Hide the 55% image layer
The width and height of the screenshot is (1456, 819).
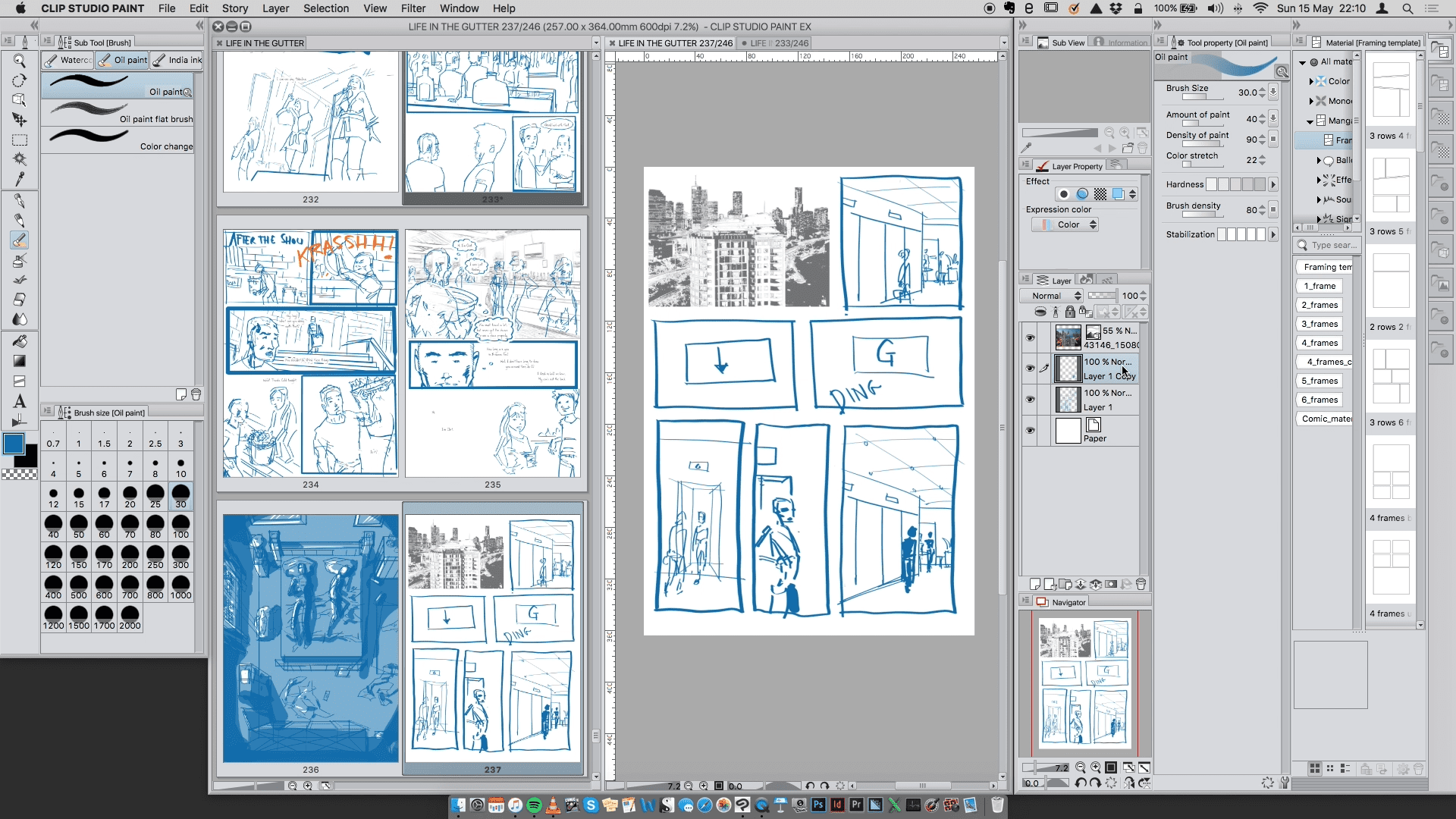pyautogui.click(x=1030, y=337)
